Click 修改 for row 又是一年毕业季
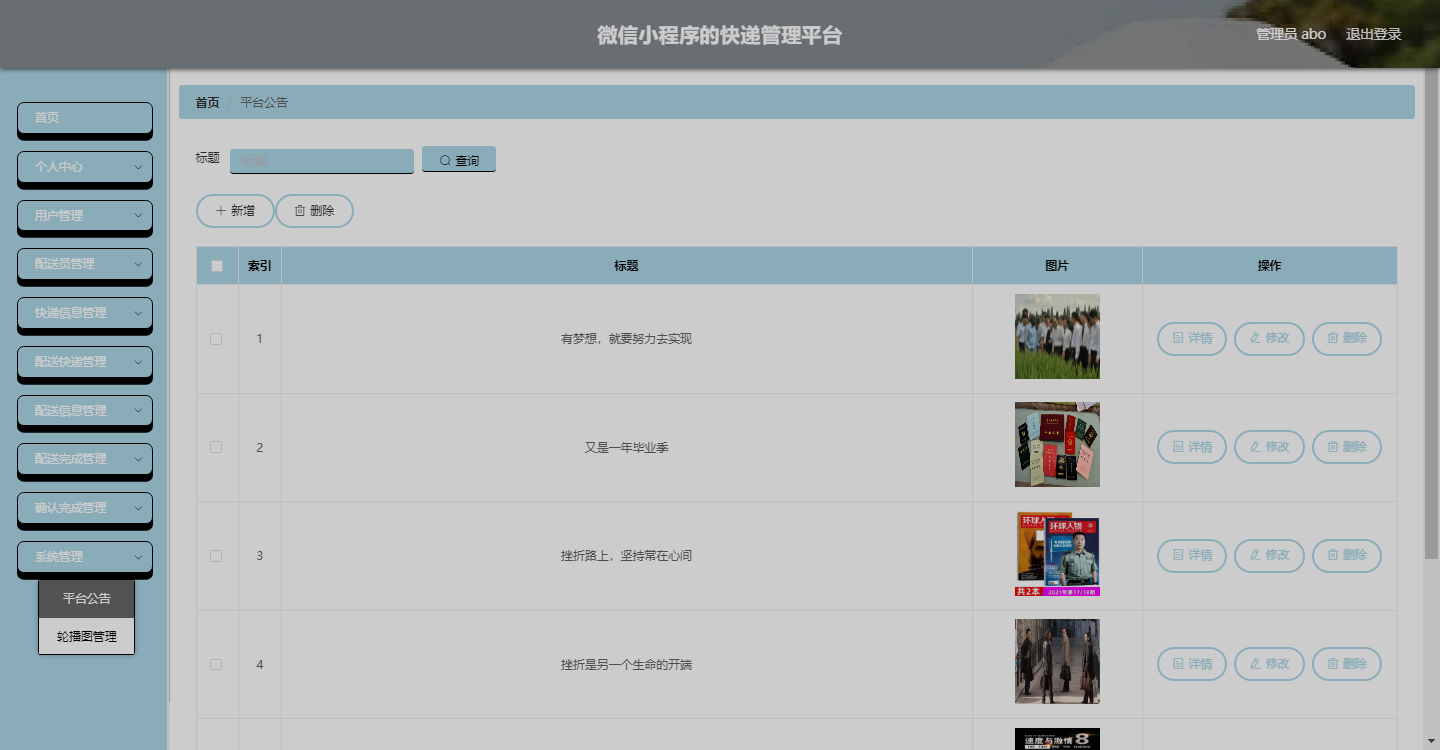Viewport: 1440px width, 750px height. 1269,447
